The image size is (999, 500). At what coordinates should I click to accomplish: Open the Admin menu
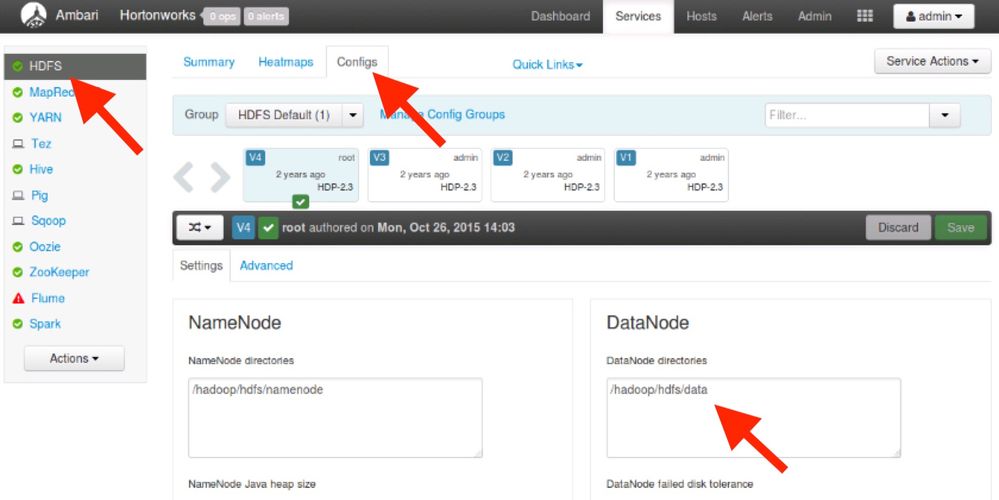[x=815, y=17]
